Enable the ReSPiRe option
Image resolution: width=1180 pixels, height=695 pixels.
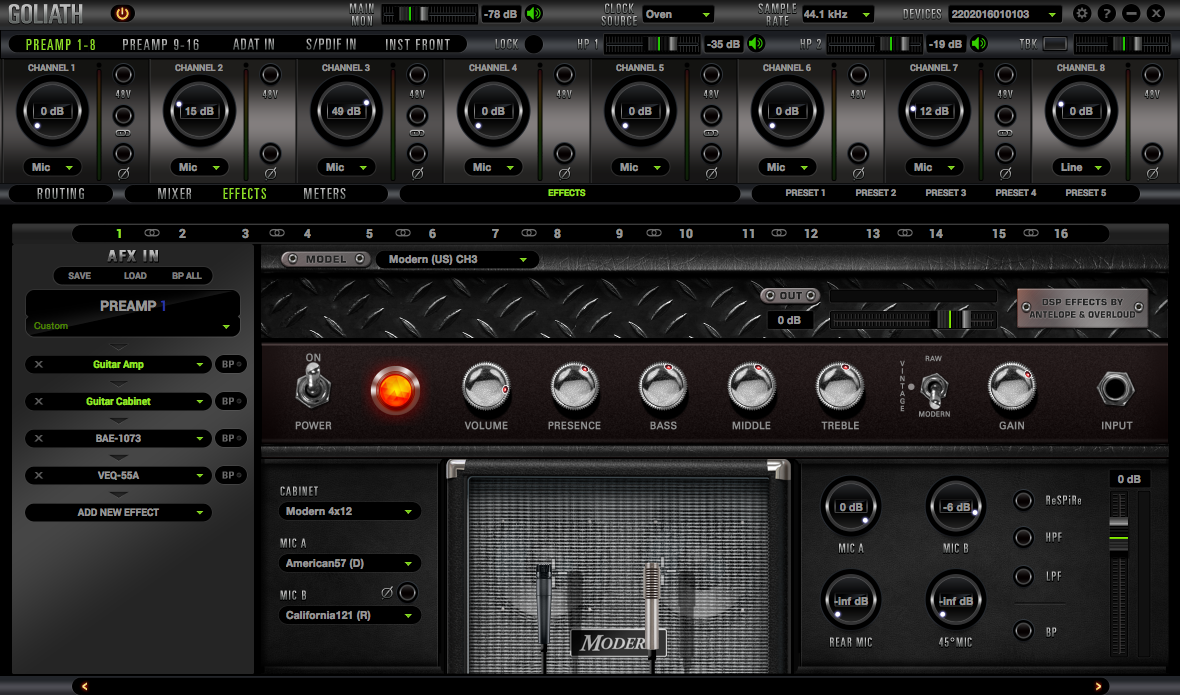1023,500
